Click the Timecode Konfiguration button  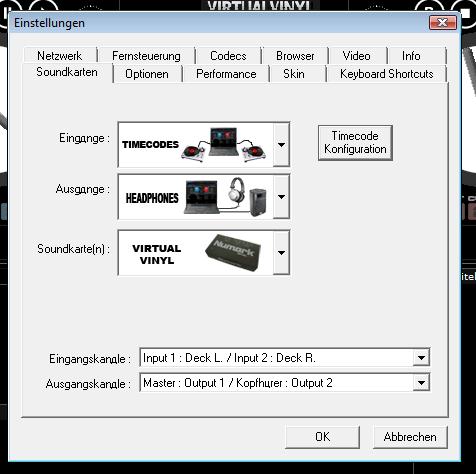(355, 143)
